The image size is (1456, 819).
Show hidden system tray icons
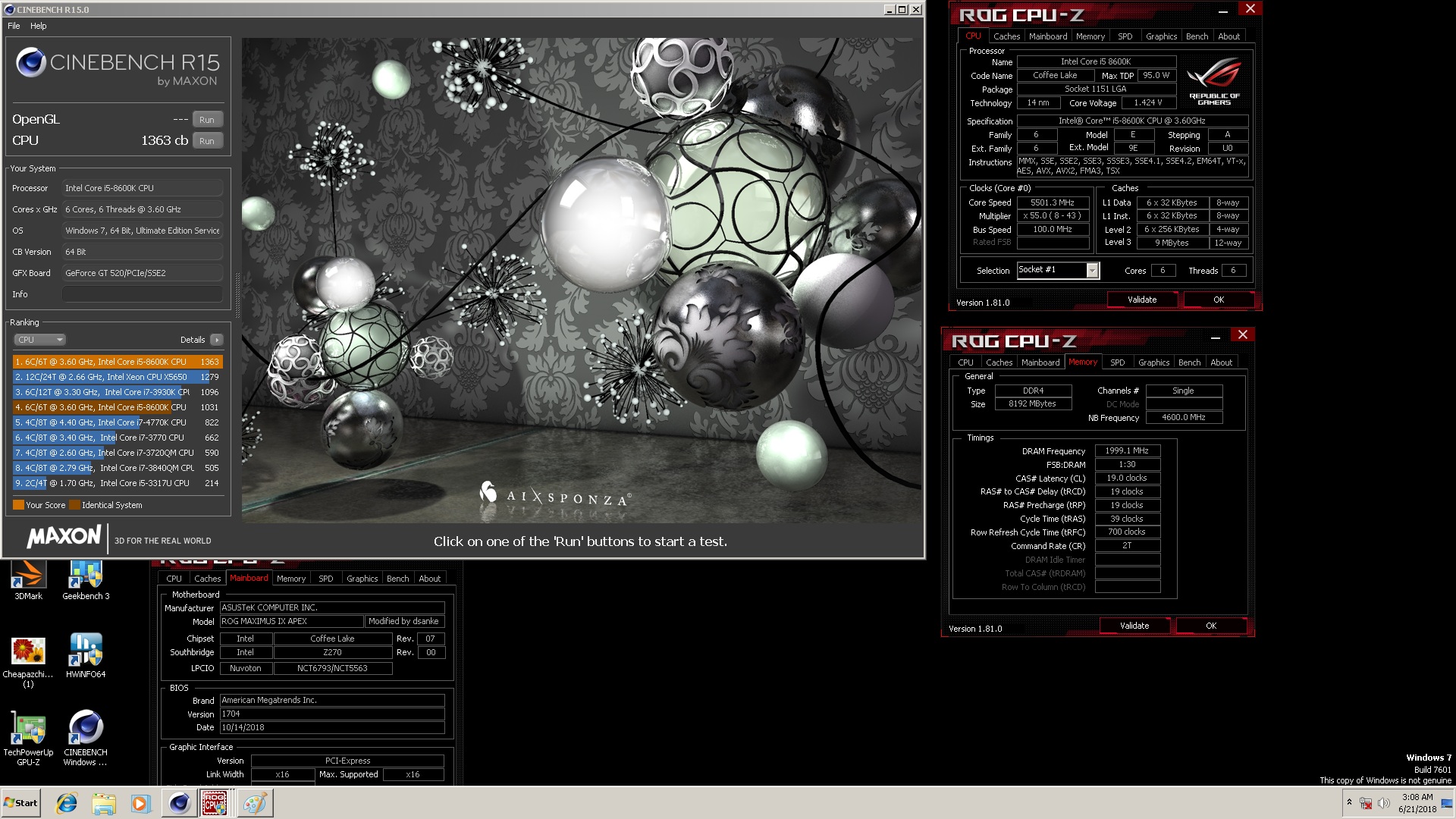pyautogui.click(x=1349, y=802)
